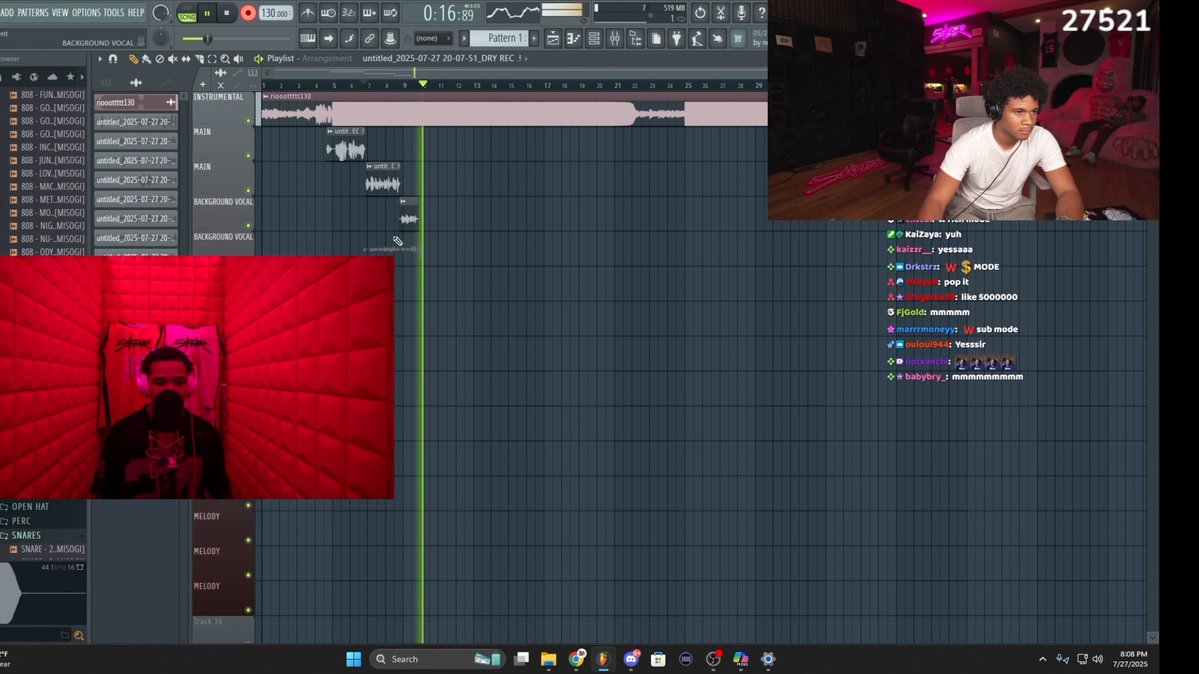
Task: Pause playback with the pause button
Action: [x=207, y=13]
